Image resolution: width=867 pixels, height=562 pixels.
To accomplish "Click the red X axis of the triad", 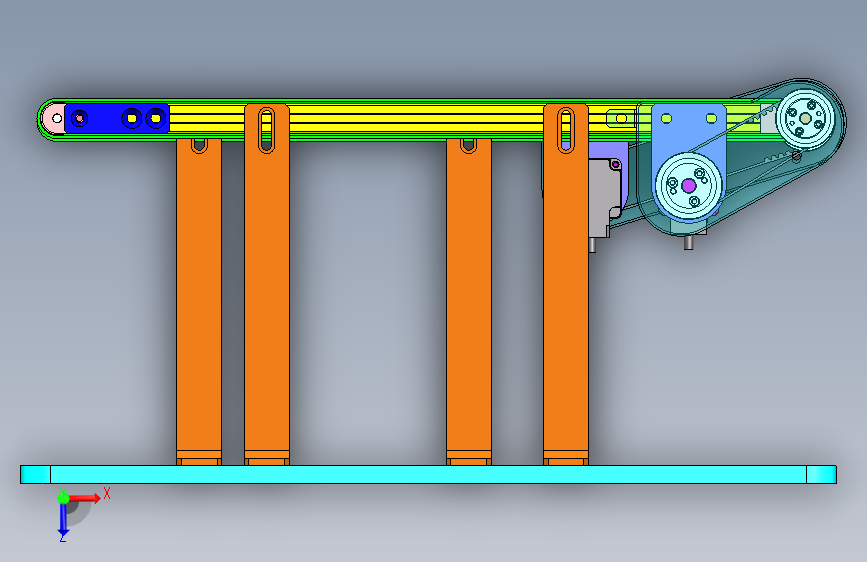I will pos(85,498).
